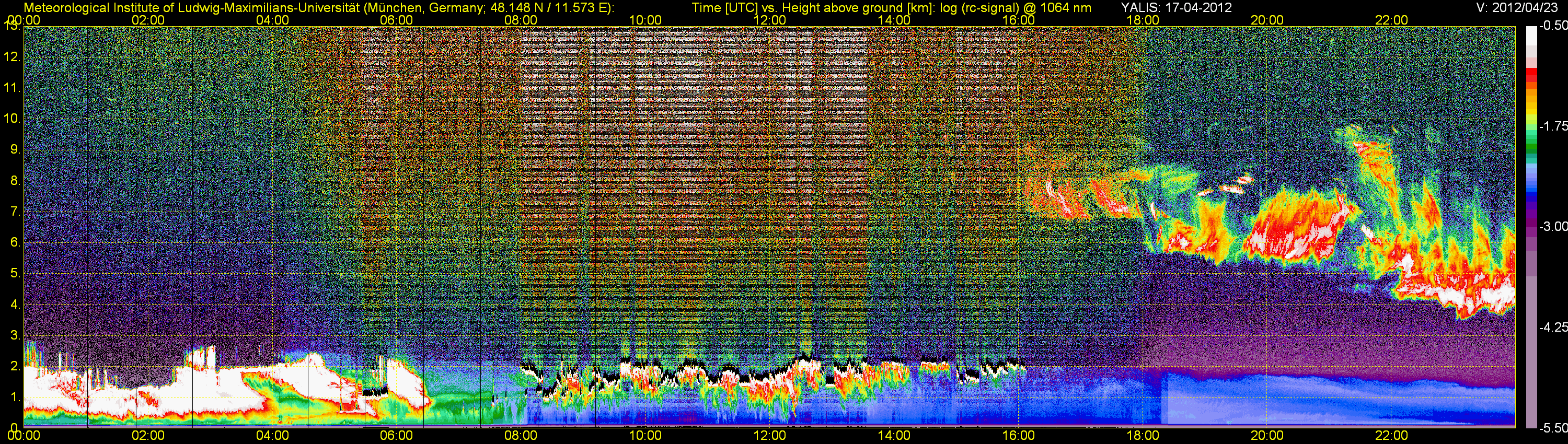The image size is (1568, 444).
Task: Click the 12:00 label on the bottom time axis
Action: pyautogui.click(x=769, y=436)
